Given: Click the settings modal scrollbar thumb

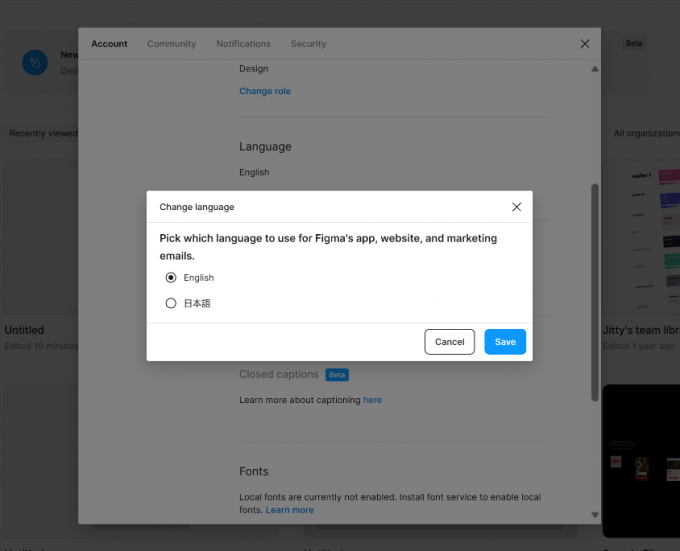Looking at the screenshot, I should click(x=595, y=293).
